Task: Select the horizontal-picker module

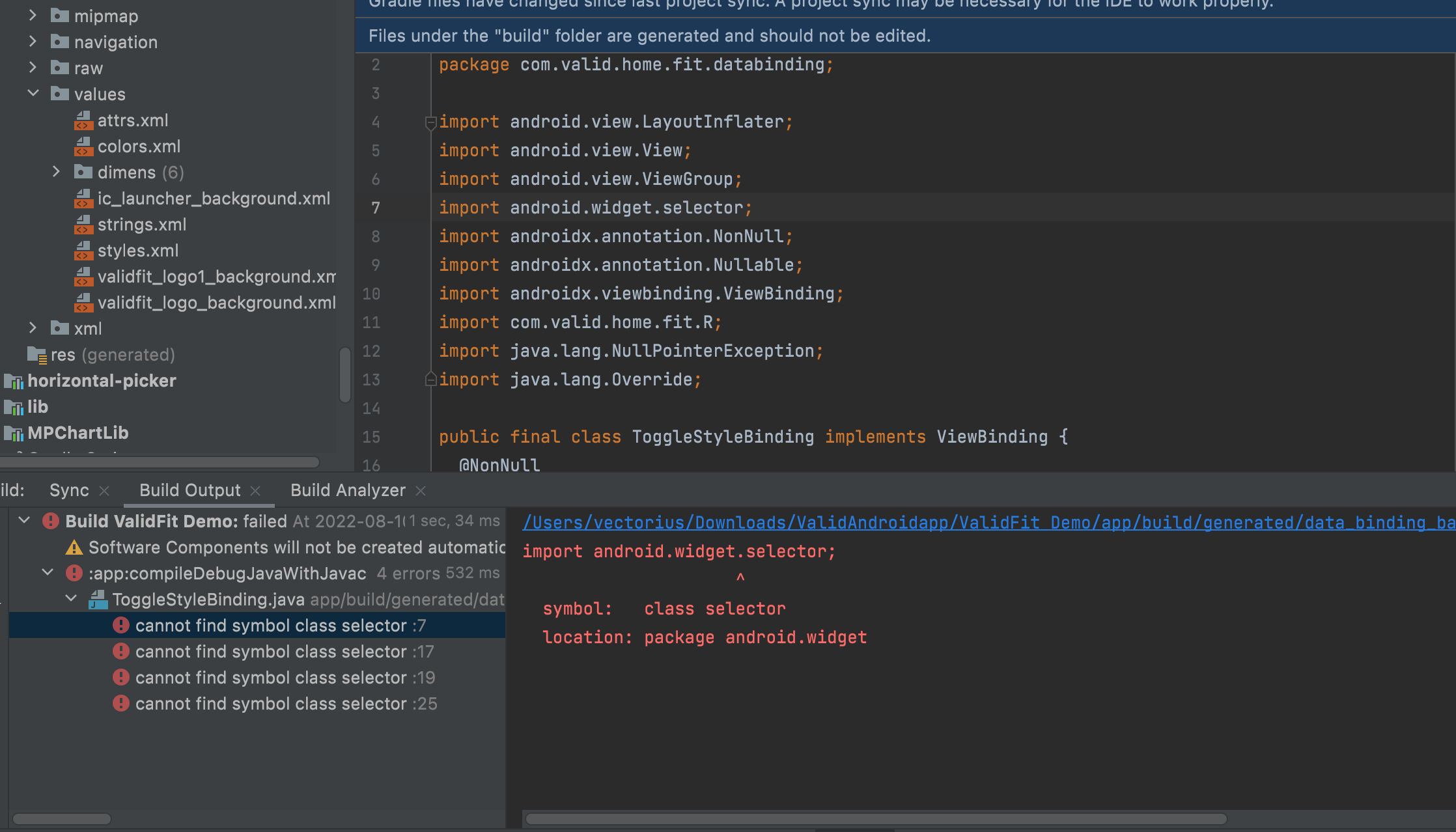Action: coord(102,381)
